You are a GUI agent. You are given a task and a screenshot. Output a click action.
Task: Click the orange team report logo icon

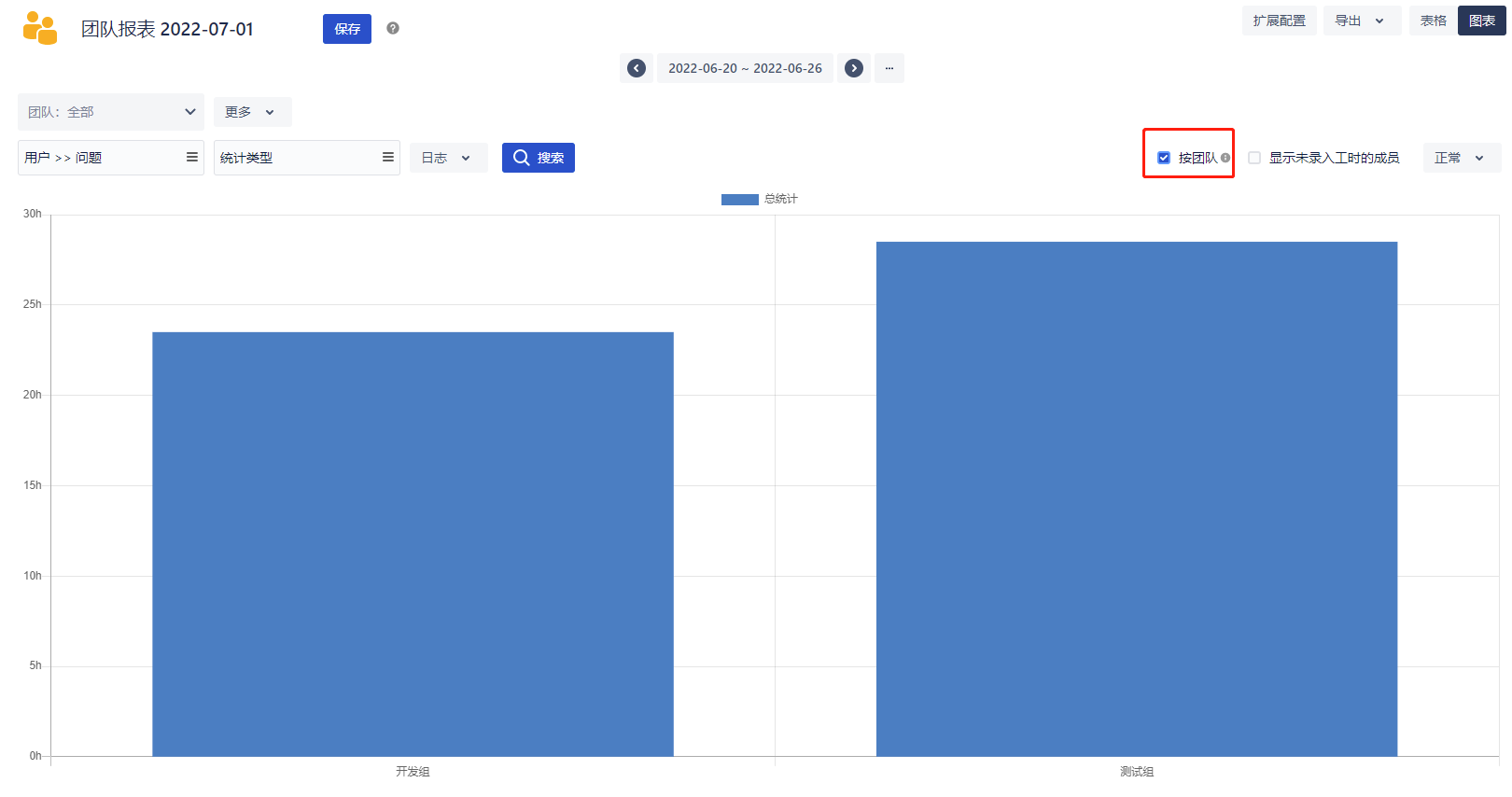coord(40,28)
